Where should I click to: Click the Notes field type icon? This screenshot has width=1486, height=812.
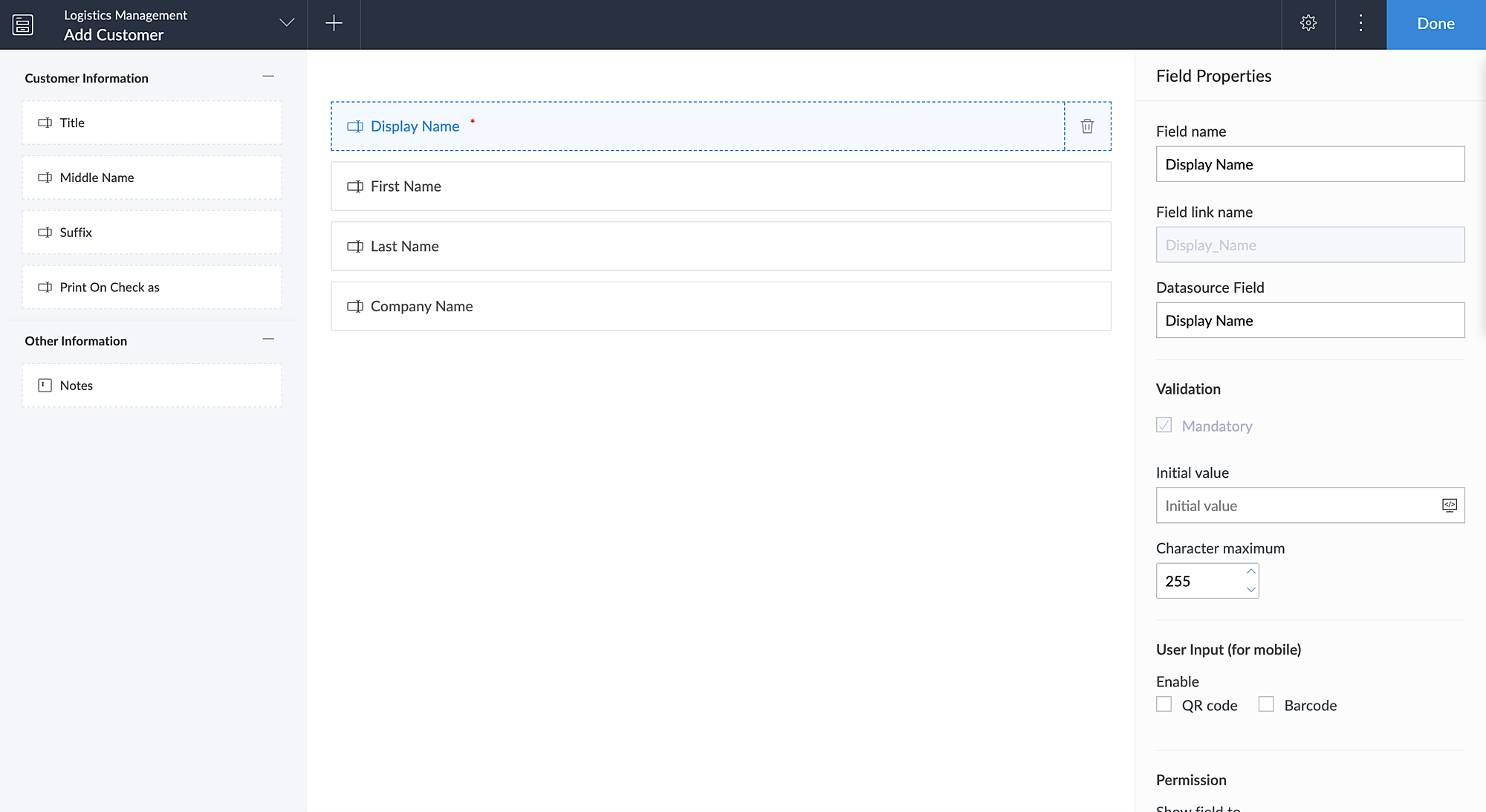(45, 385)
